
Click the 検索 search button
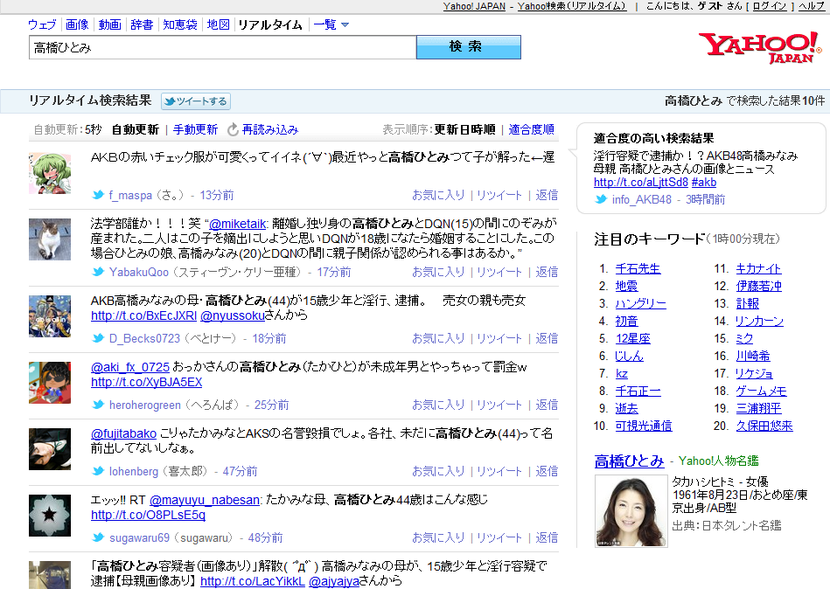[x=468, y=47]
